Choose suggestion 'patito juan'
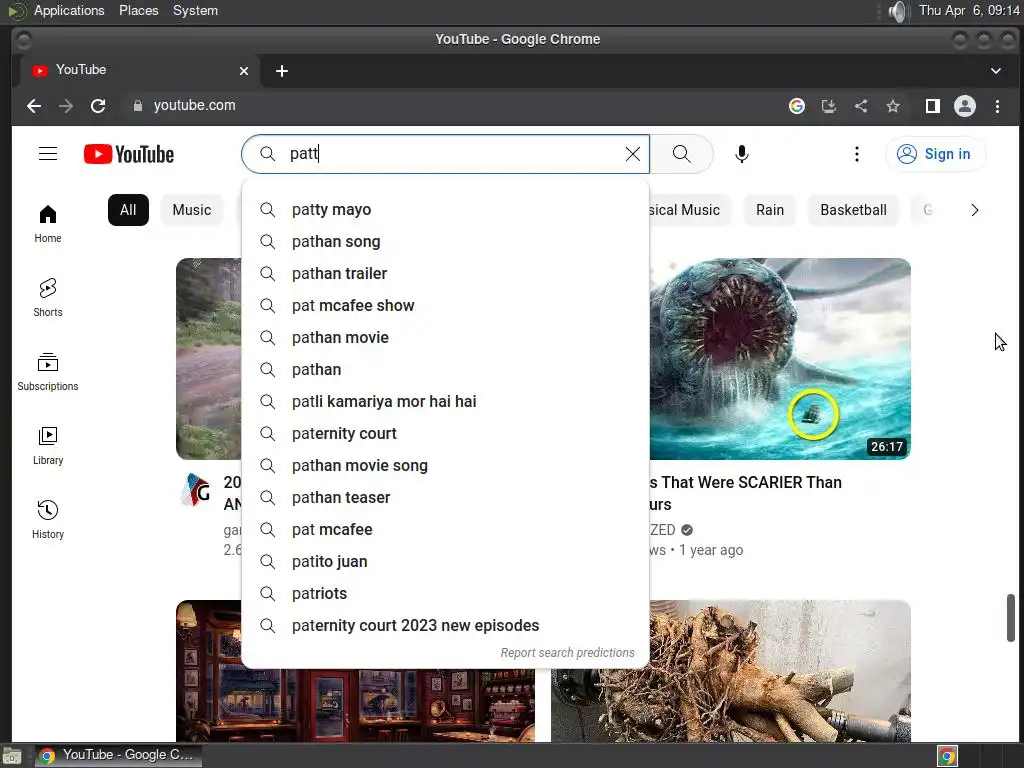Image resolution: width=1024 pixels, height=768 pixels. (445, 562)
